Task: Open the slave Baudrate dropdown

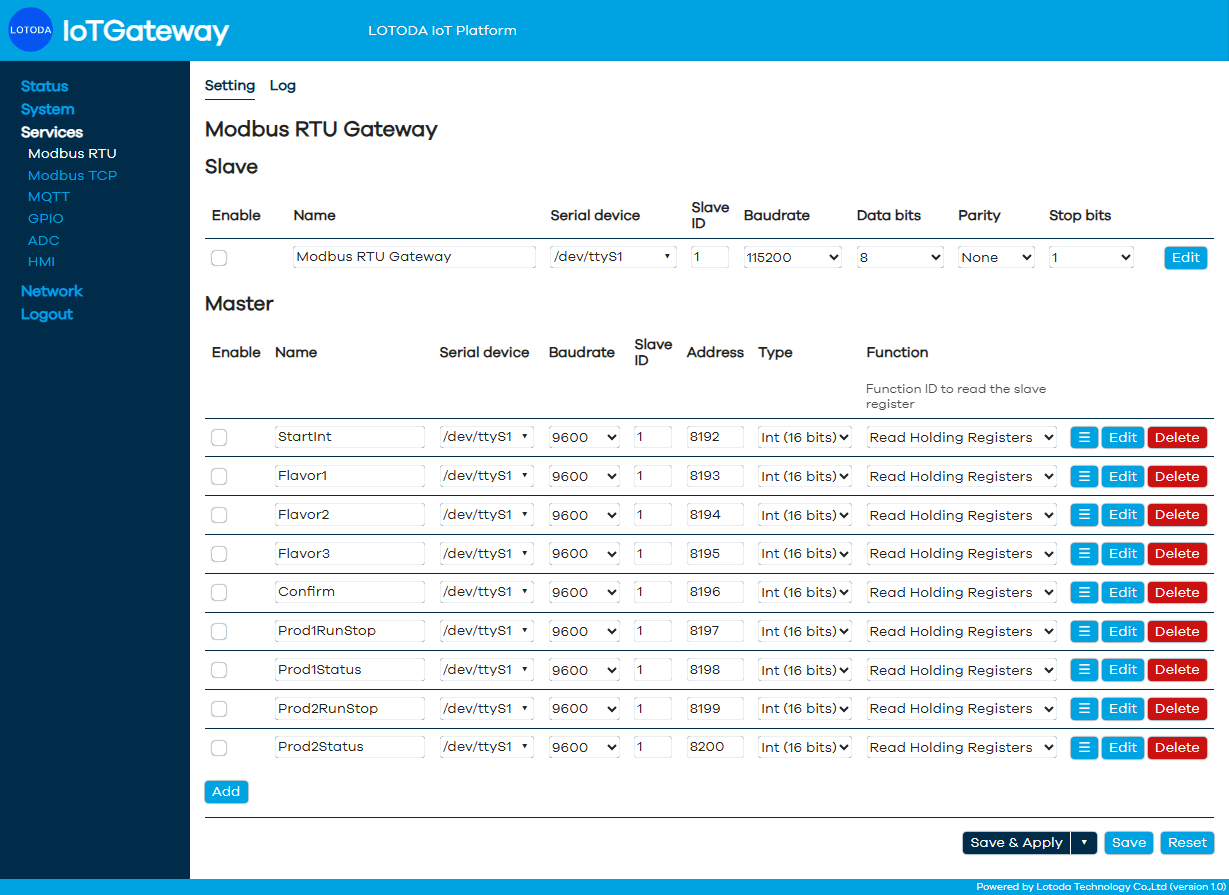Action: (793, 257)
